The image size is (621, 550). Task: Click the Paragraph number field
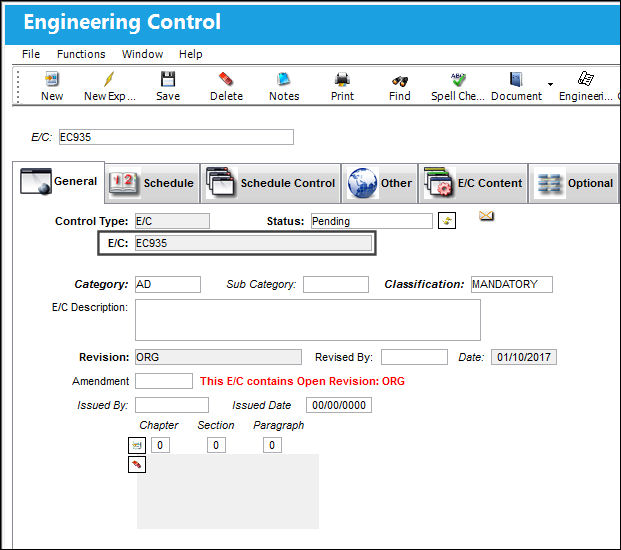(272, 445)
